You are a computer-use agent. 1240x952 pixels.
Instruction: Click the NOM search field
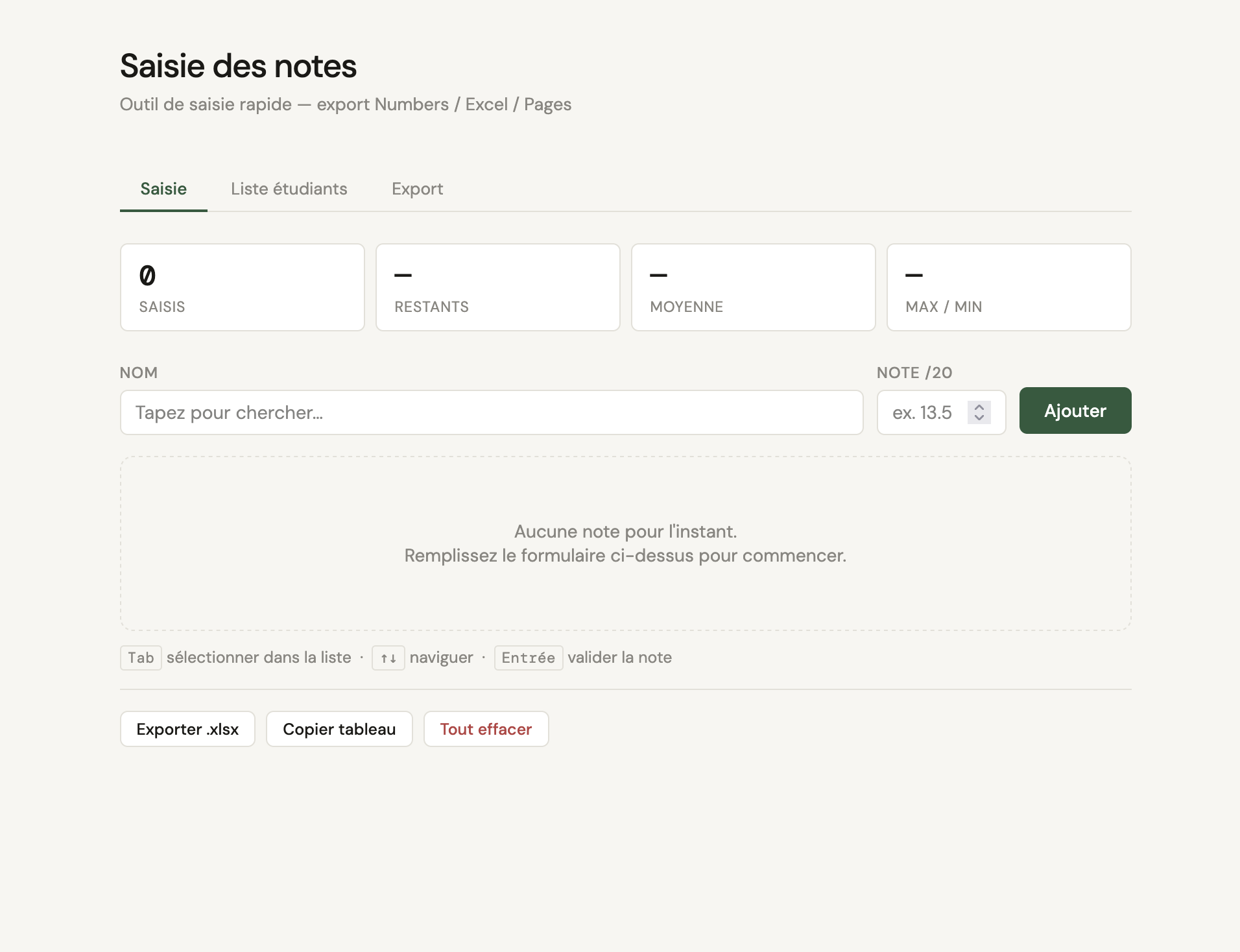[491, 412]
